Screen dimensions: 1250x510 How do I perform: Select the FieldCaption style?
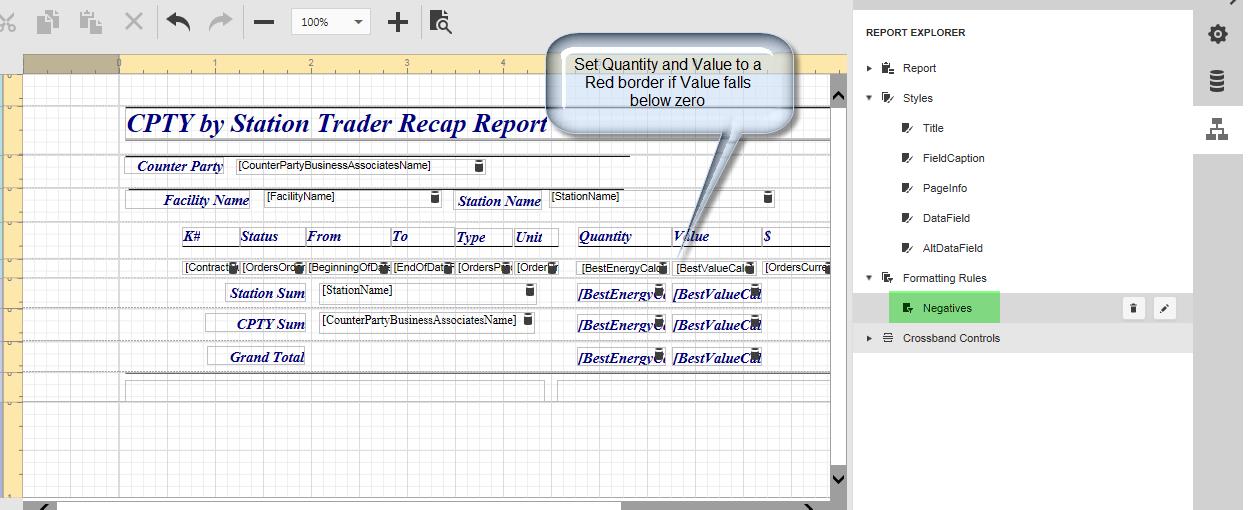953,158
